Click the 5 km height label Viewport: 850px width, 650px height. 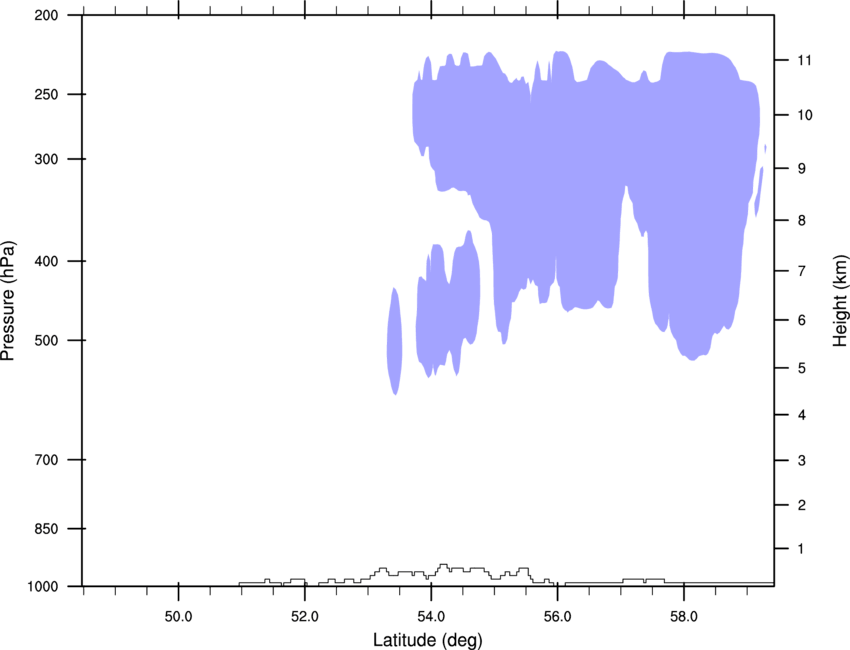(x=802, y=368)
